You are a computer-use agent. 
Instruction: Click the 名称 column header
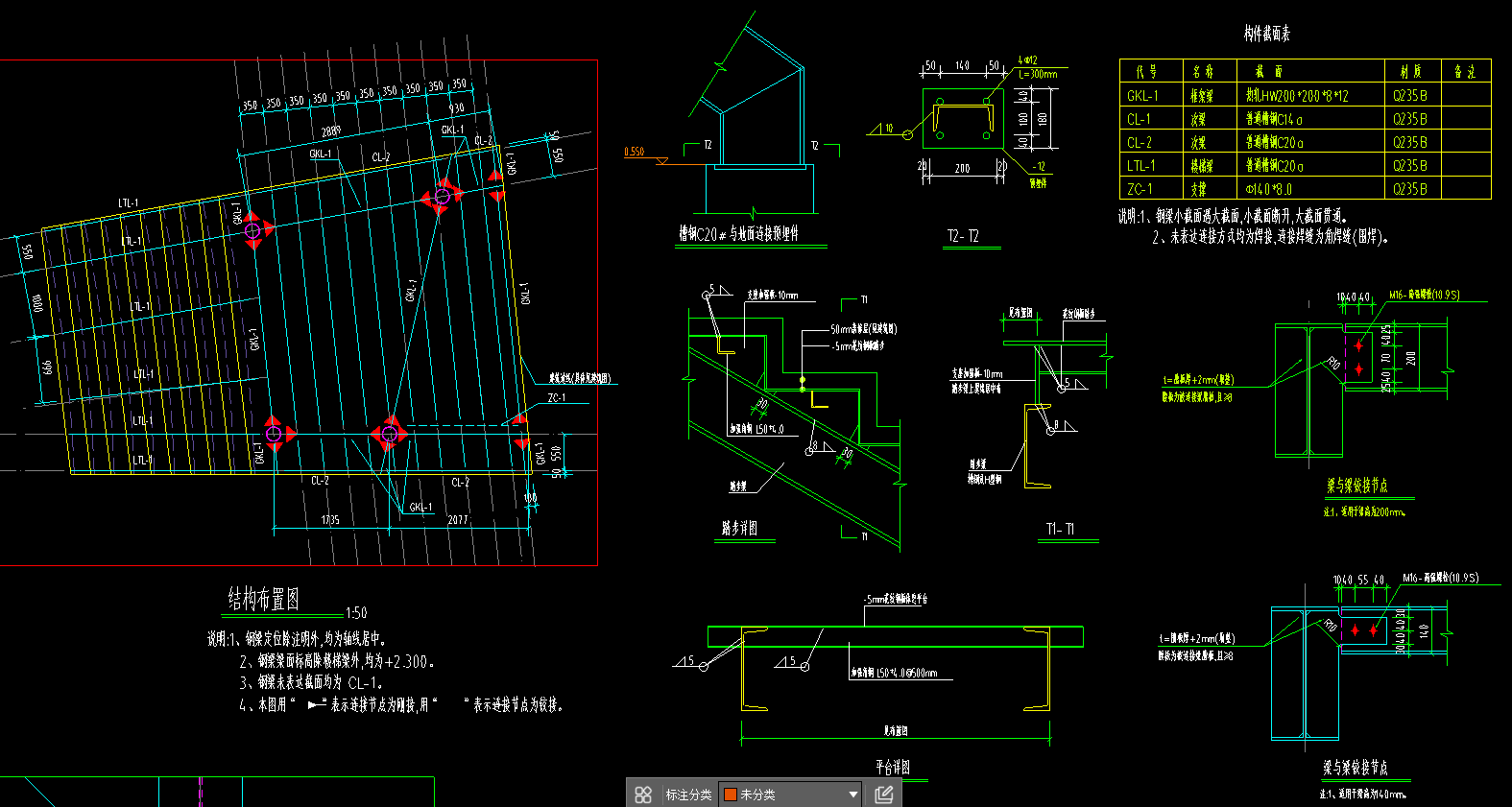click(x=1203, y=72)
